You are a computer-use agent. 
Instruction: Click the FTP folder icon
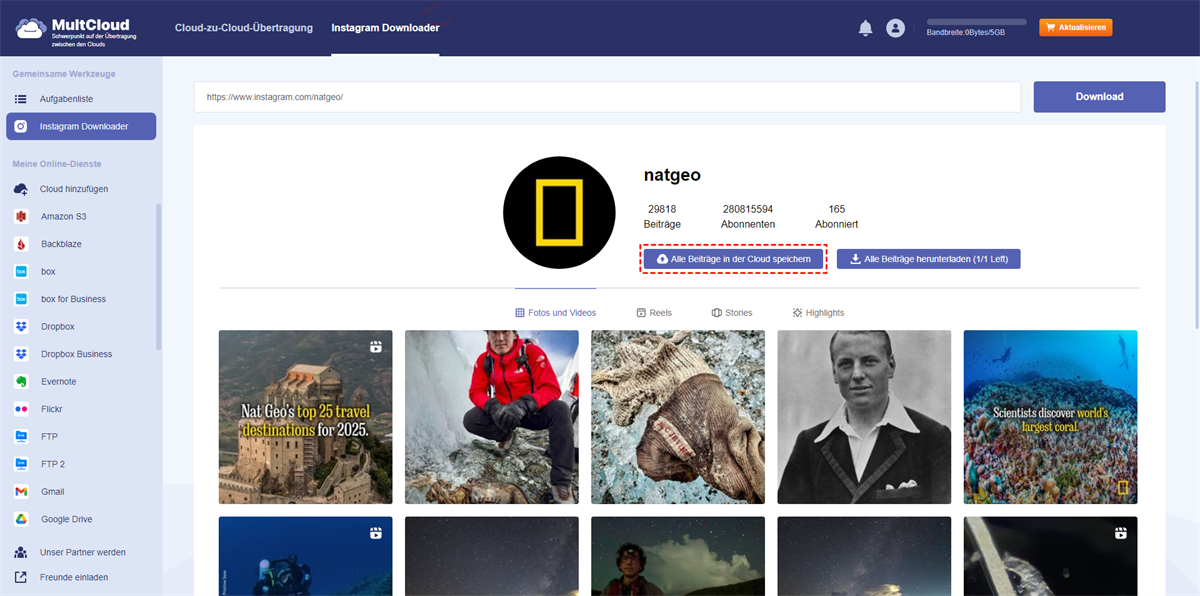(x=21, y=437)
